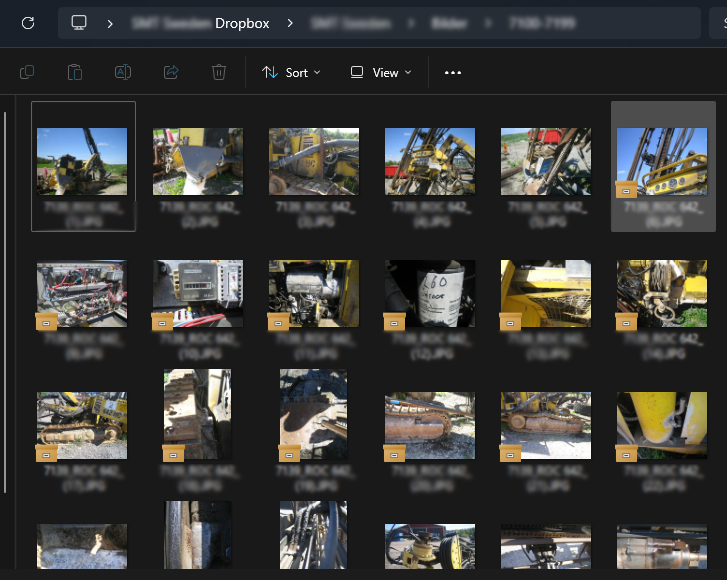This screenshot has width=727, height=580.
Task: Select the highlighted drill mast photo in first row
Action: [x=662, y=162]
